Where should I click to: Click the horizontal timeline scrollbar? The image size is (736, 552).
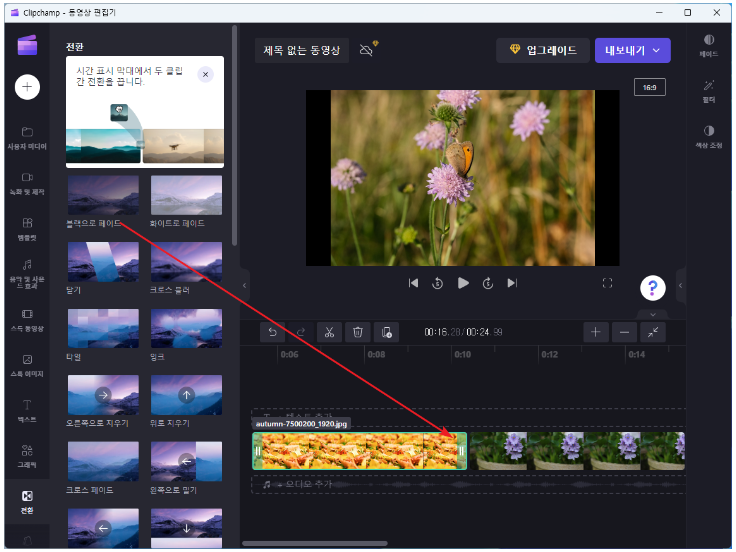(315, 544)
